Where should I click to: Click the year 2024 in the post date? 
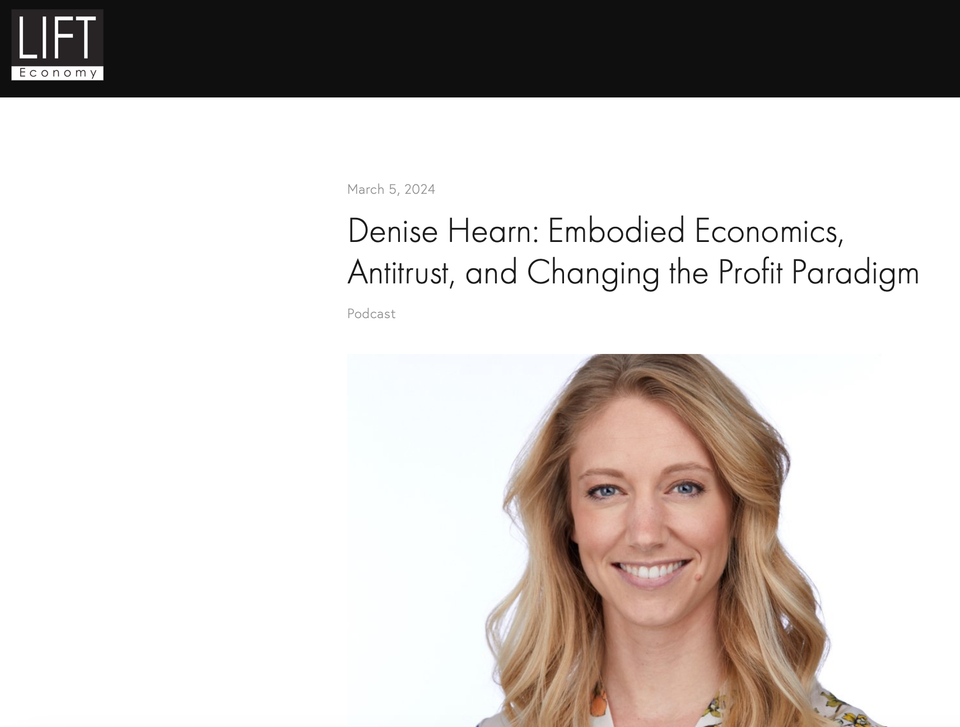pyautogui.click(x=419, y=189)
